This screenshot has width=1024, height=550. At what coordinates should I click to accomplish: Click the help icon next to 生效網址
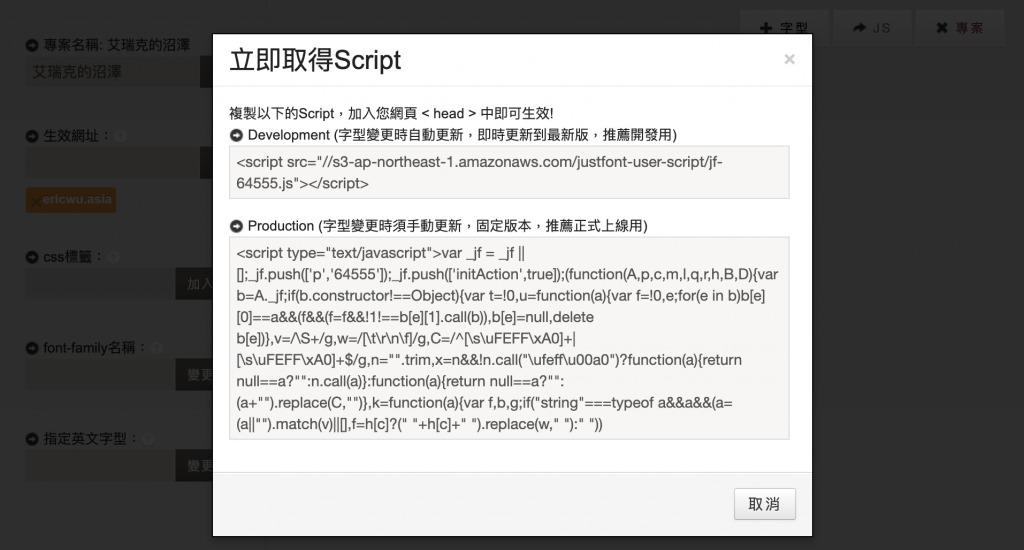tap(120, 137)
